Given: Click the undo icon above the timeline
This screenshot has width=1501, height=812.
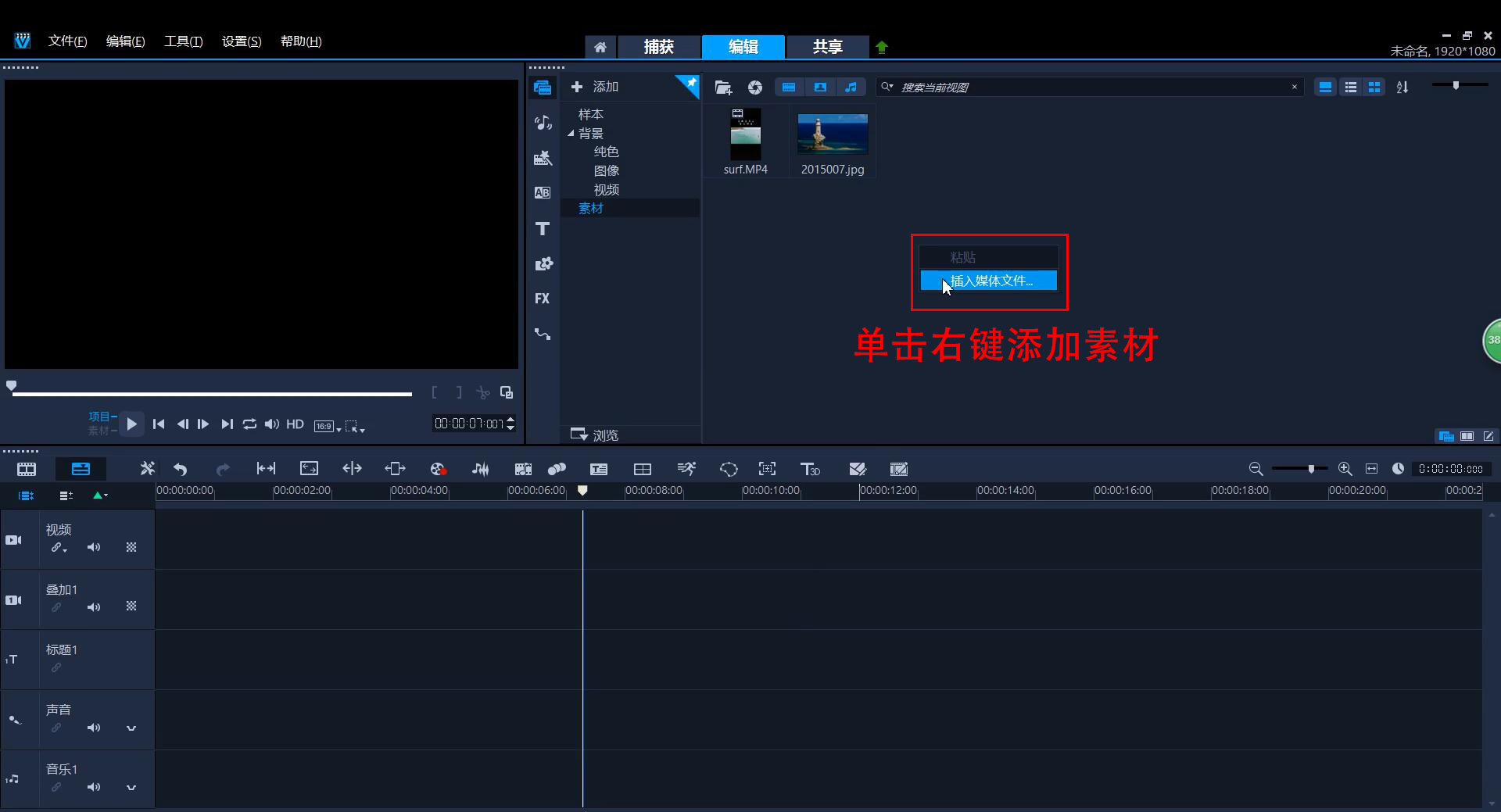Looking at the screenshot, I should tap(180, 468).
